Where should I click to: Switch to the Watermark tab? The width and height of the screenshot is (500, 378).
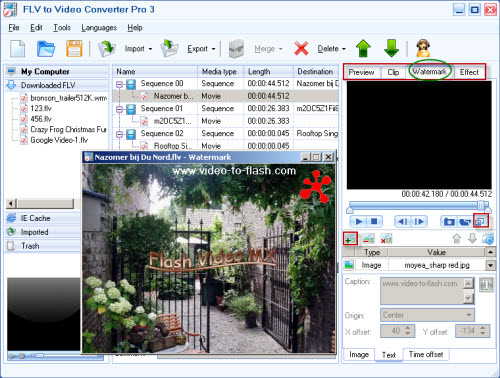click(x=430, y=71)
